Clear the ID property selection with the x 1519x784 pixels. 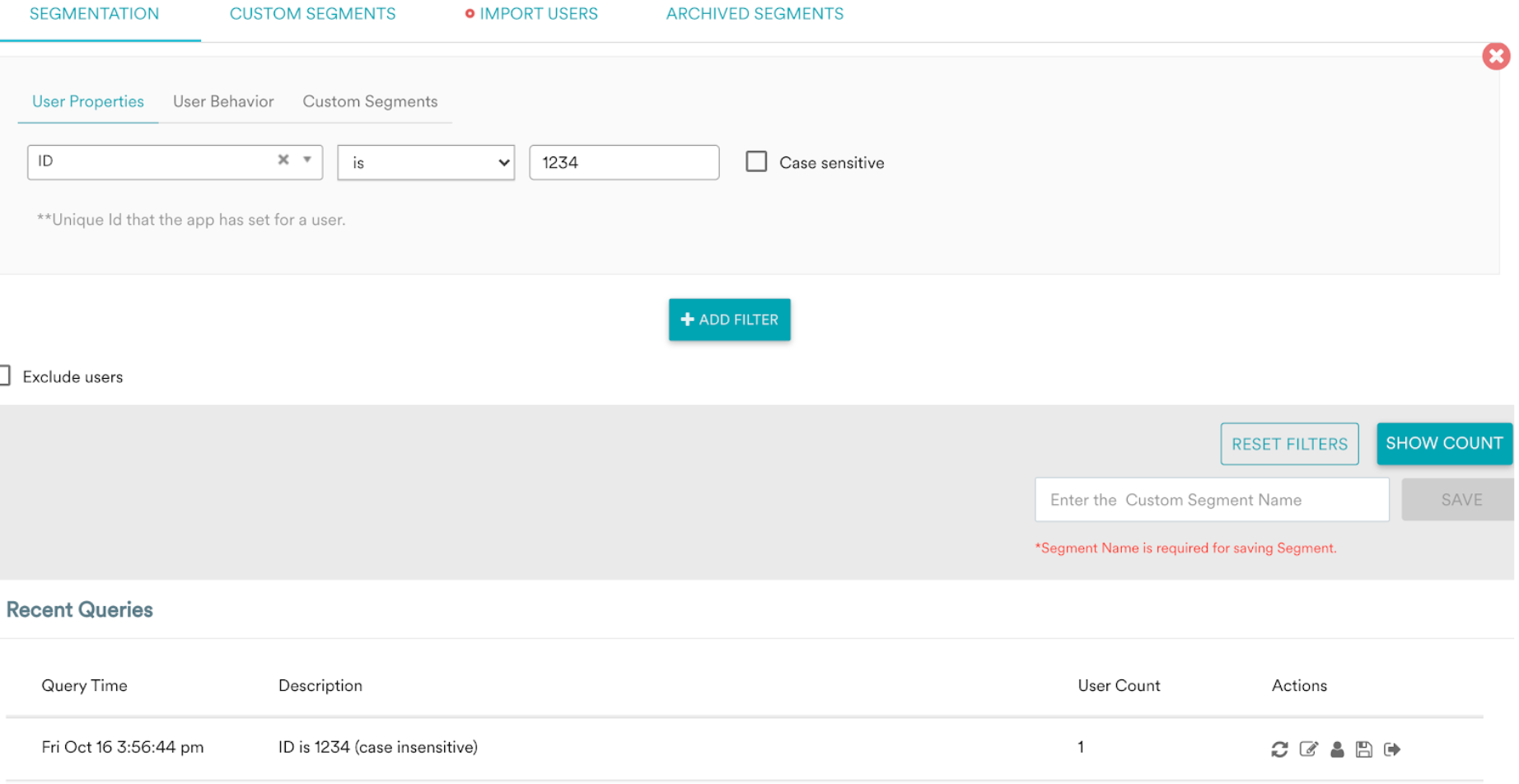click(283, 160)
